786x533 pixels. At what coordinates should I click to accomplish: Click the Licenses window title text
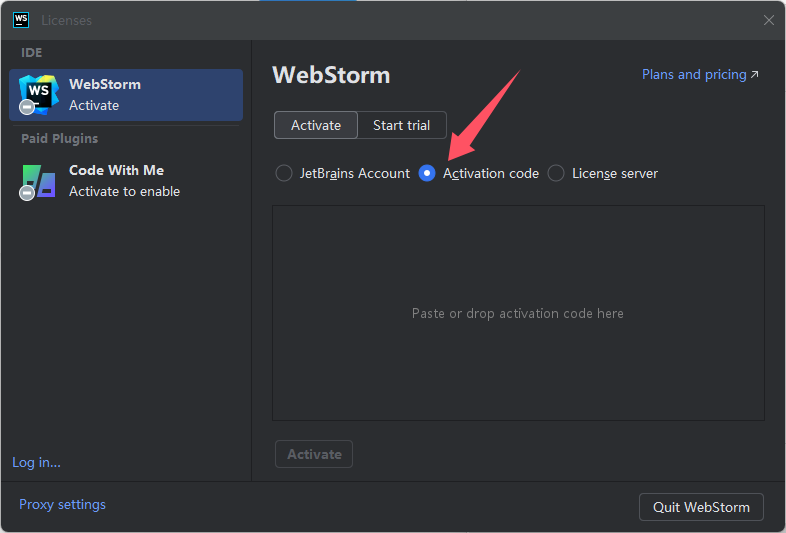(66, 21)
